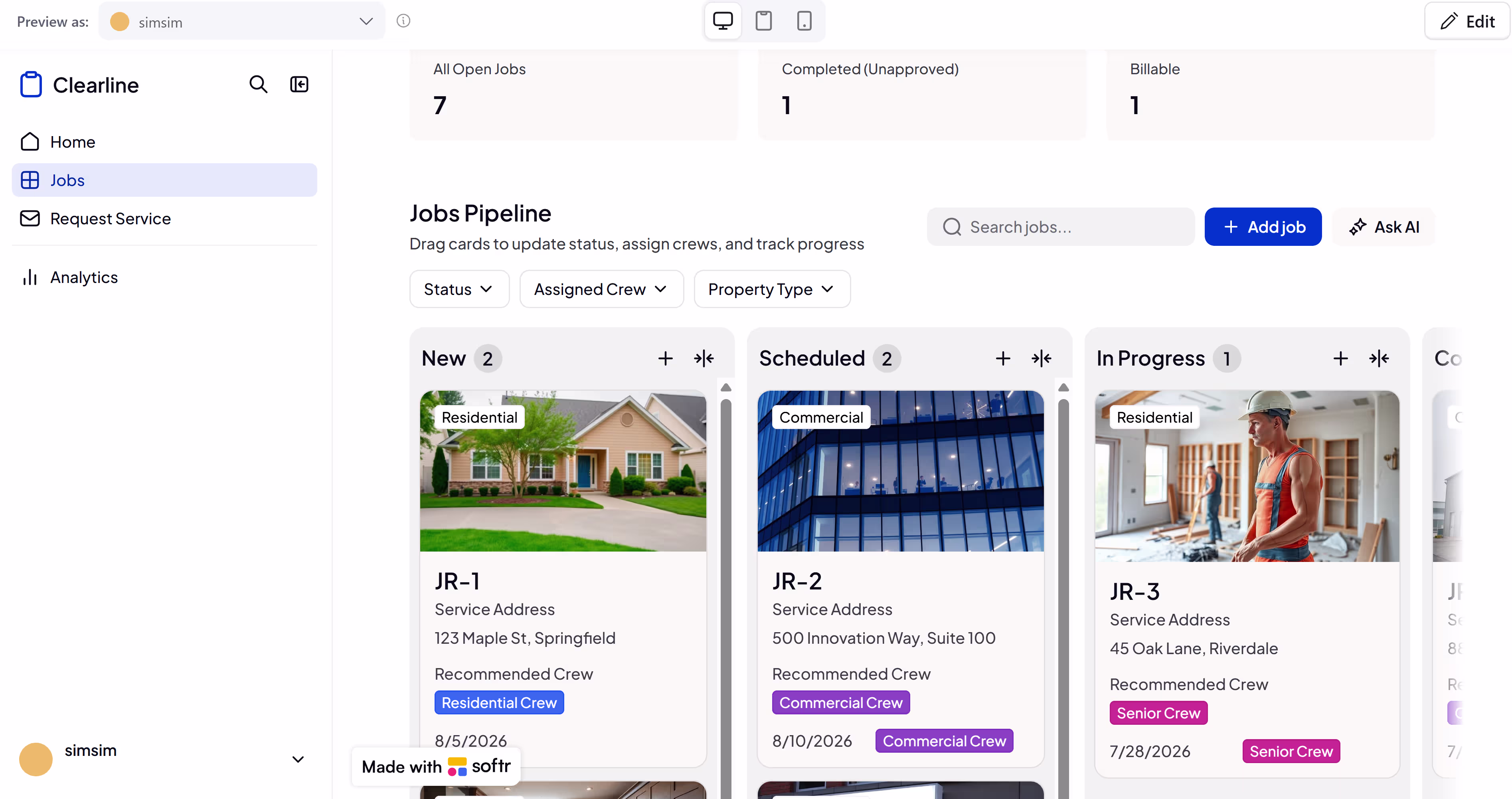Open Request Service page
The height and width of the screenshot is (799, 1512).
(x=164, y=218)
